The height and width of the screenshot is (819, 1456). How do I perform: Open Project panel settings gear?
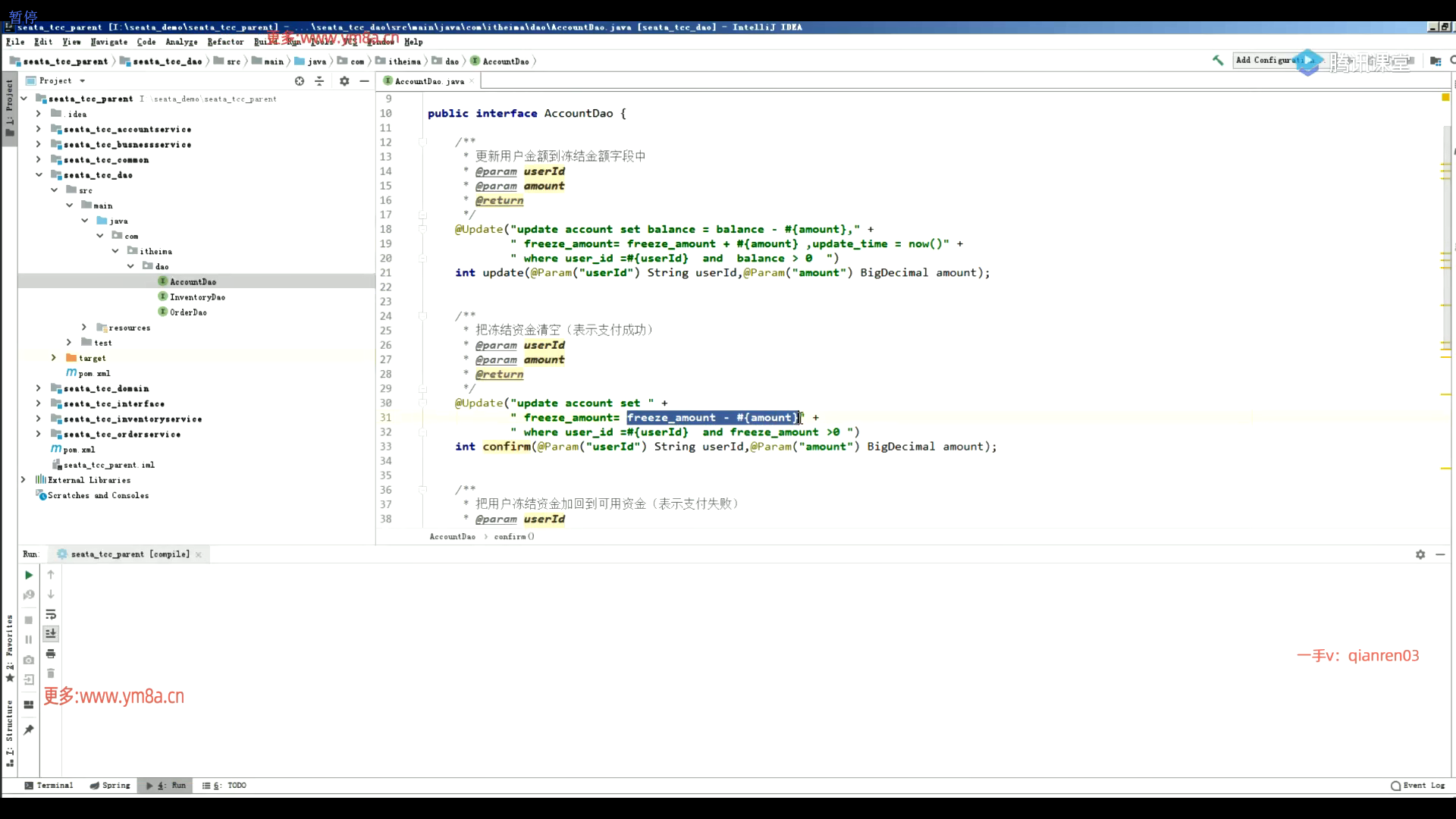click(x=344, y=81)
